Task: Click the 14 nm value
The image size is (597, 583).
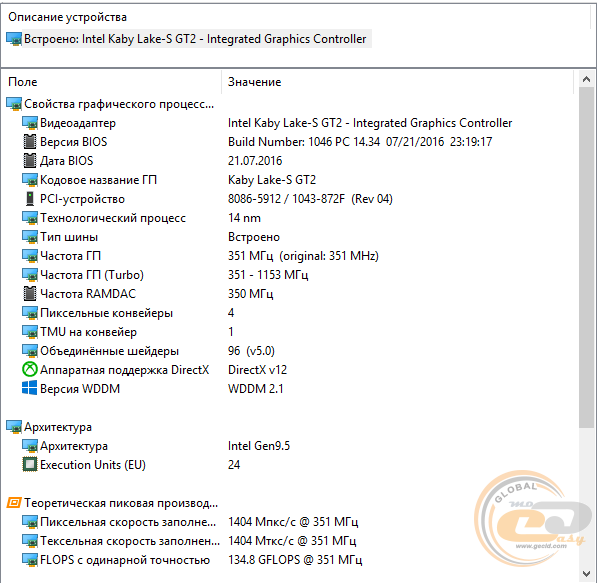Action: (x=244, y=218)
